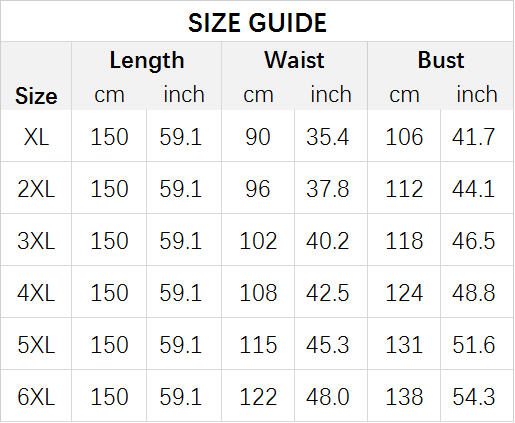The height and width of the screenshot is (423, 515).
Task: Select the 2XL size row label
Action: click(36, 189)
